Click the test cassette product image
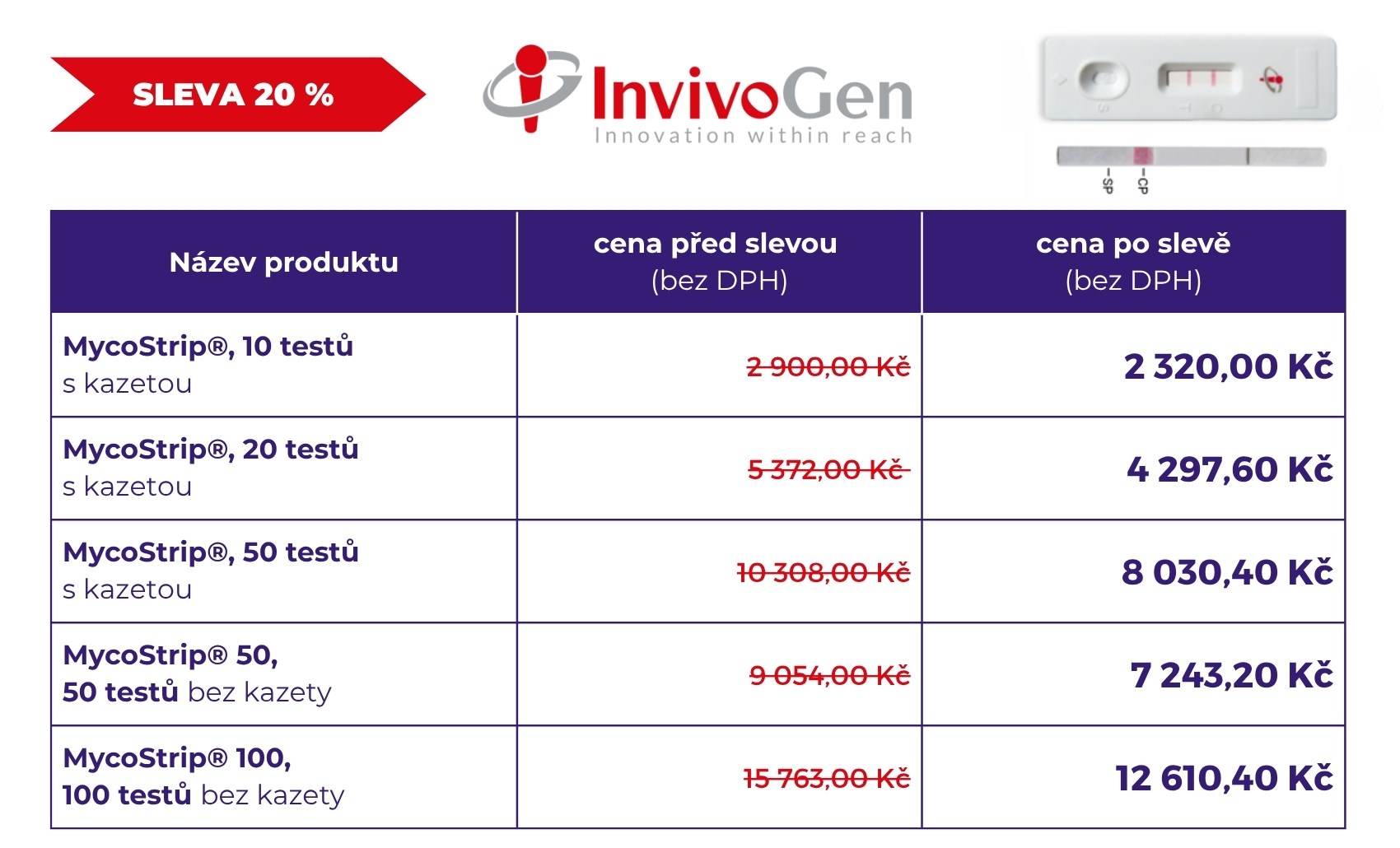This screenshot has height=848, width=1400. (x=1187, y=79)
